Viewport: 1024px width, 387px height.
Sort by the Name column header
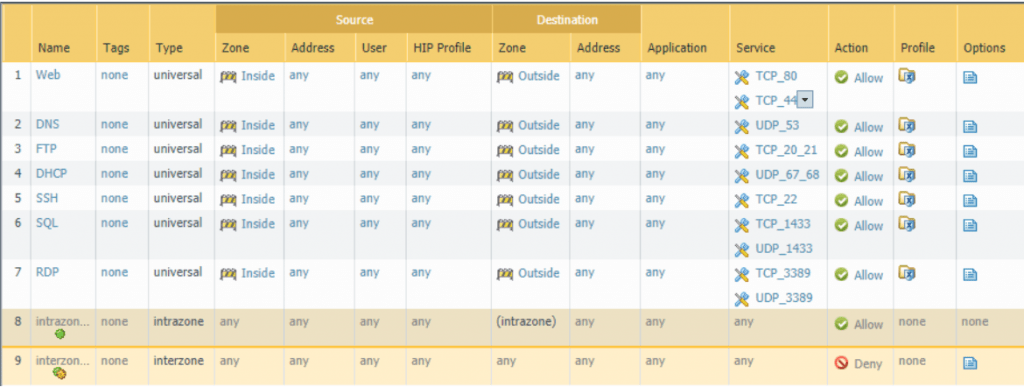pos(54,48)
